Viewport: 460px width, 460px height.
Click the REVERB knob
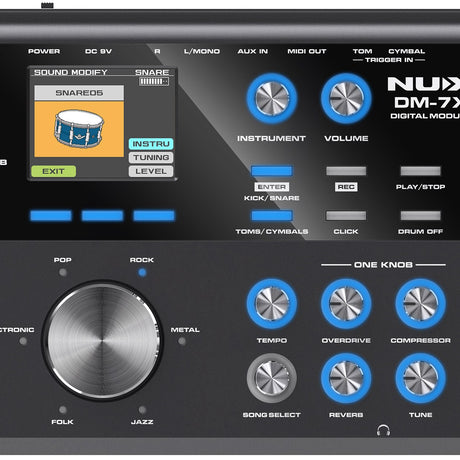346,378
